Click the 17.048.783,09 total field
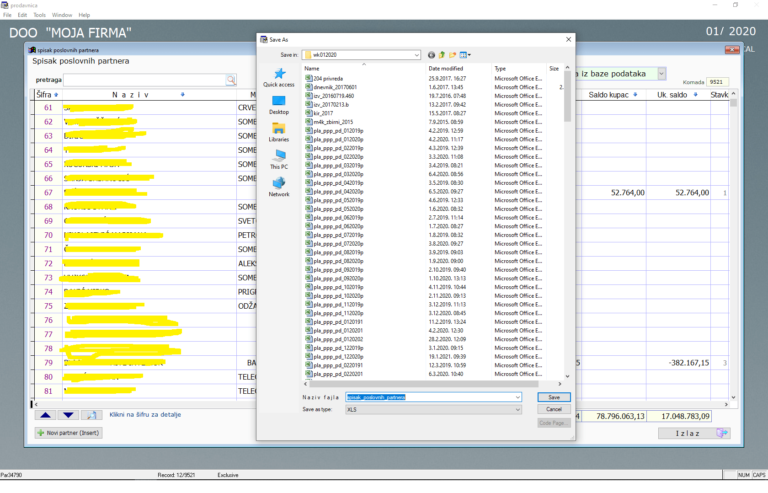The image size is (768, 493). pyautogui.click(x=678, y=417)
